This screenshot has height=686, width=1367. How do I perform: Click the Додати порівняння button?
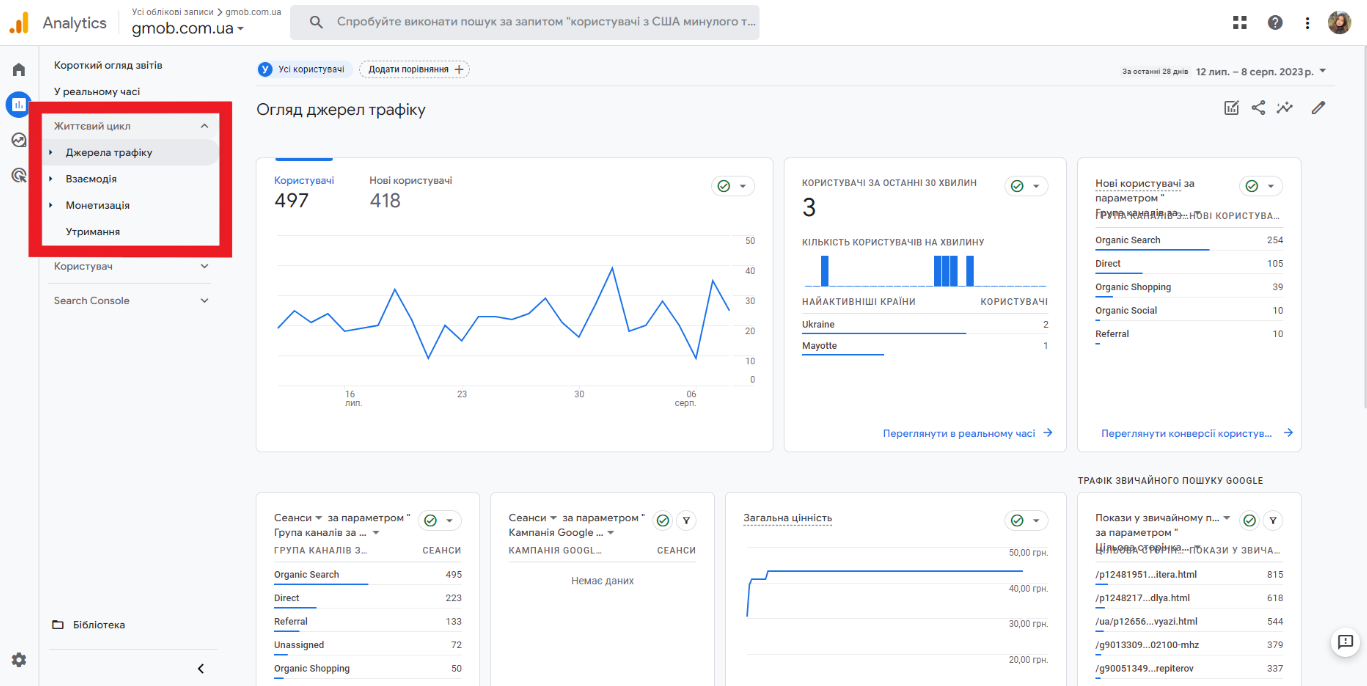[x=413, y=69]
